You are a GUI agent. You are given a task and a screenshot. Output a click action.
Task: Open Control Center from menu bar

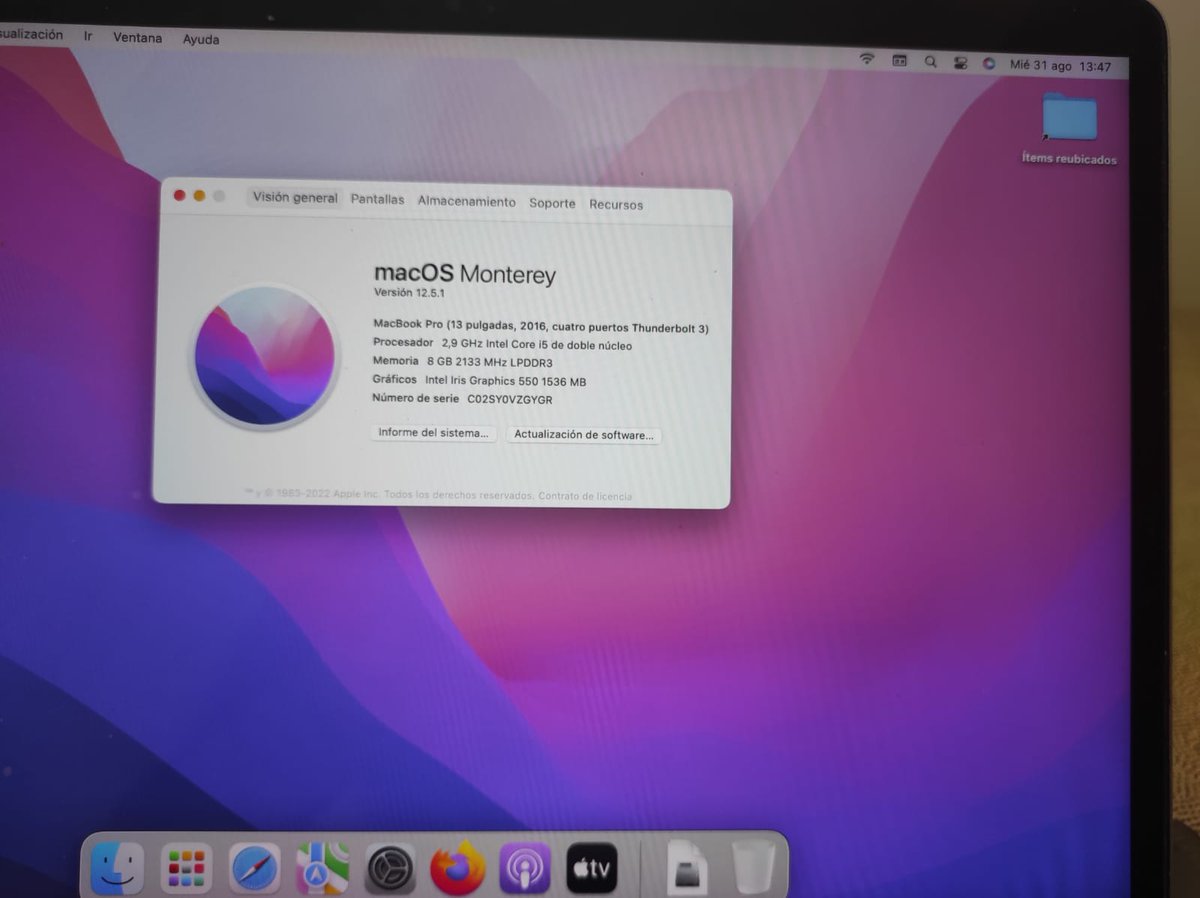[960, 63]
